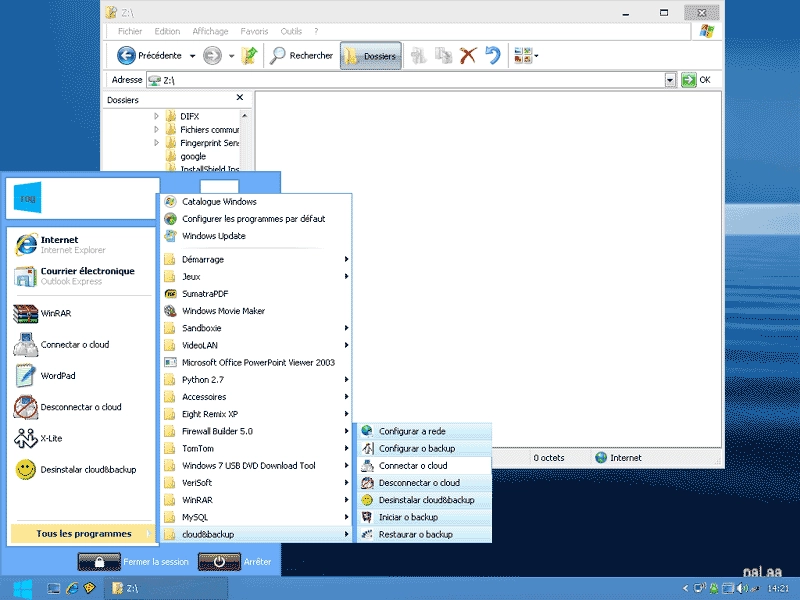The image size is (800, 600).
Task: Open the Outils menu
Action: tap(291, 31)
